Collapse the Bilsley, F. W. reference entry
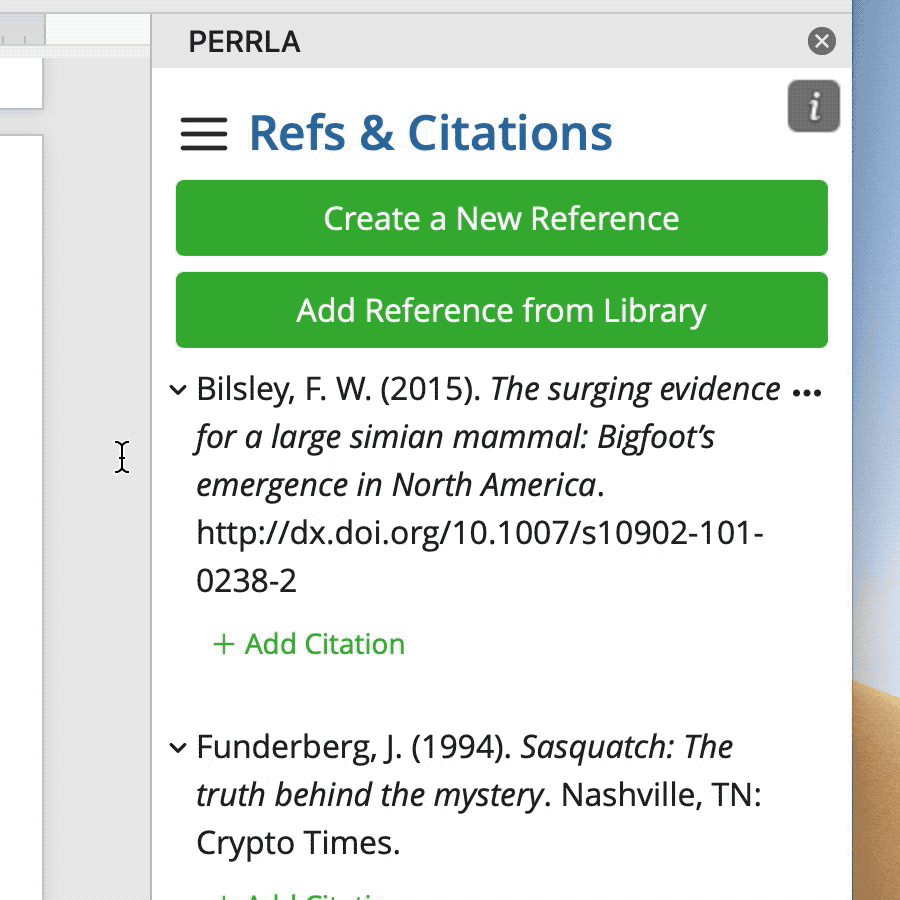This screenshot has height=900, width=900. click(x=177, y=390)
